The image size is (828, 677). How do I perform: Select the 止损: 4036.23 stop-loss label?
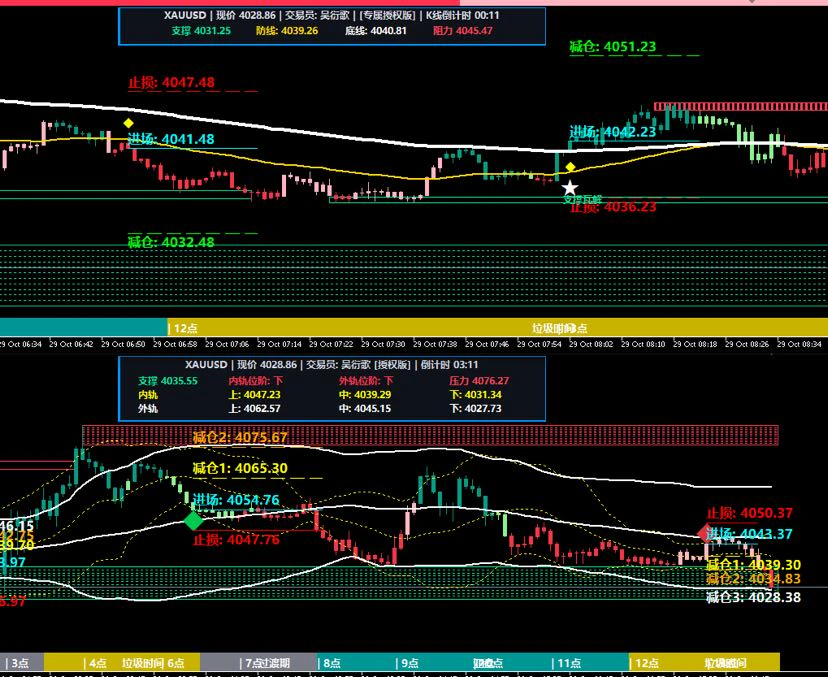[613, 206]
